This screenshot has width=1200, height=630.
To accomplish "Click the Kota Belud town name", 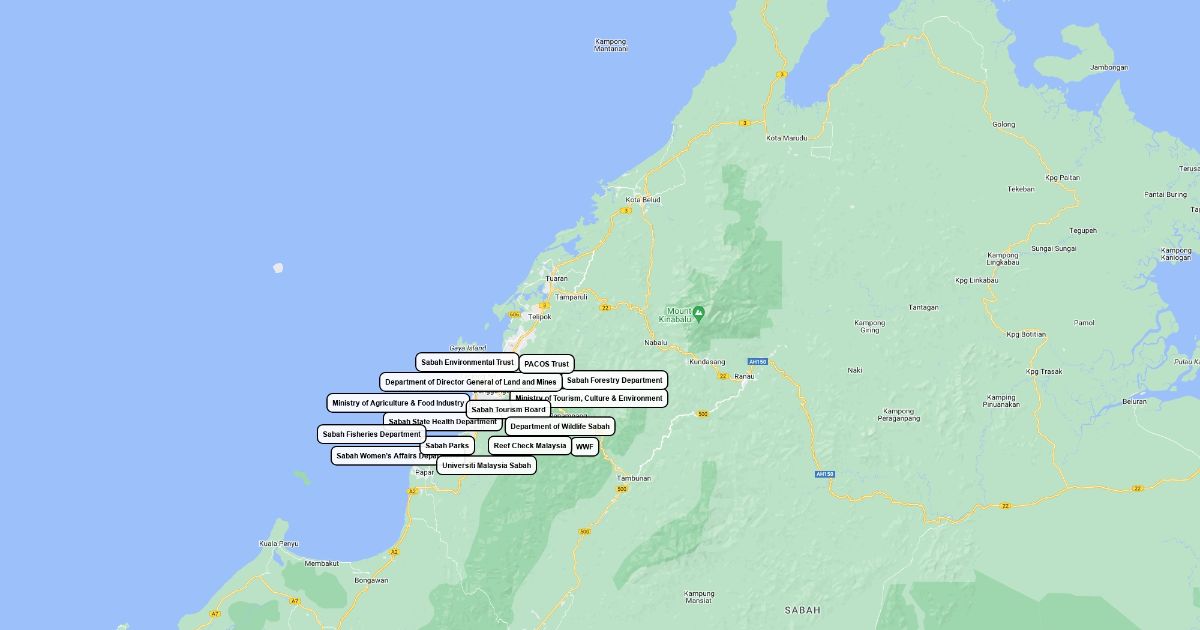I will (x=642, y=200).
